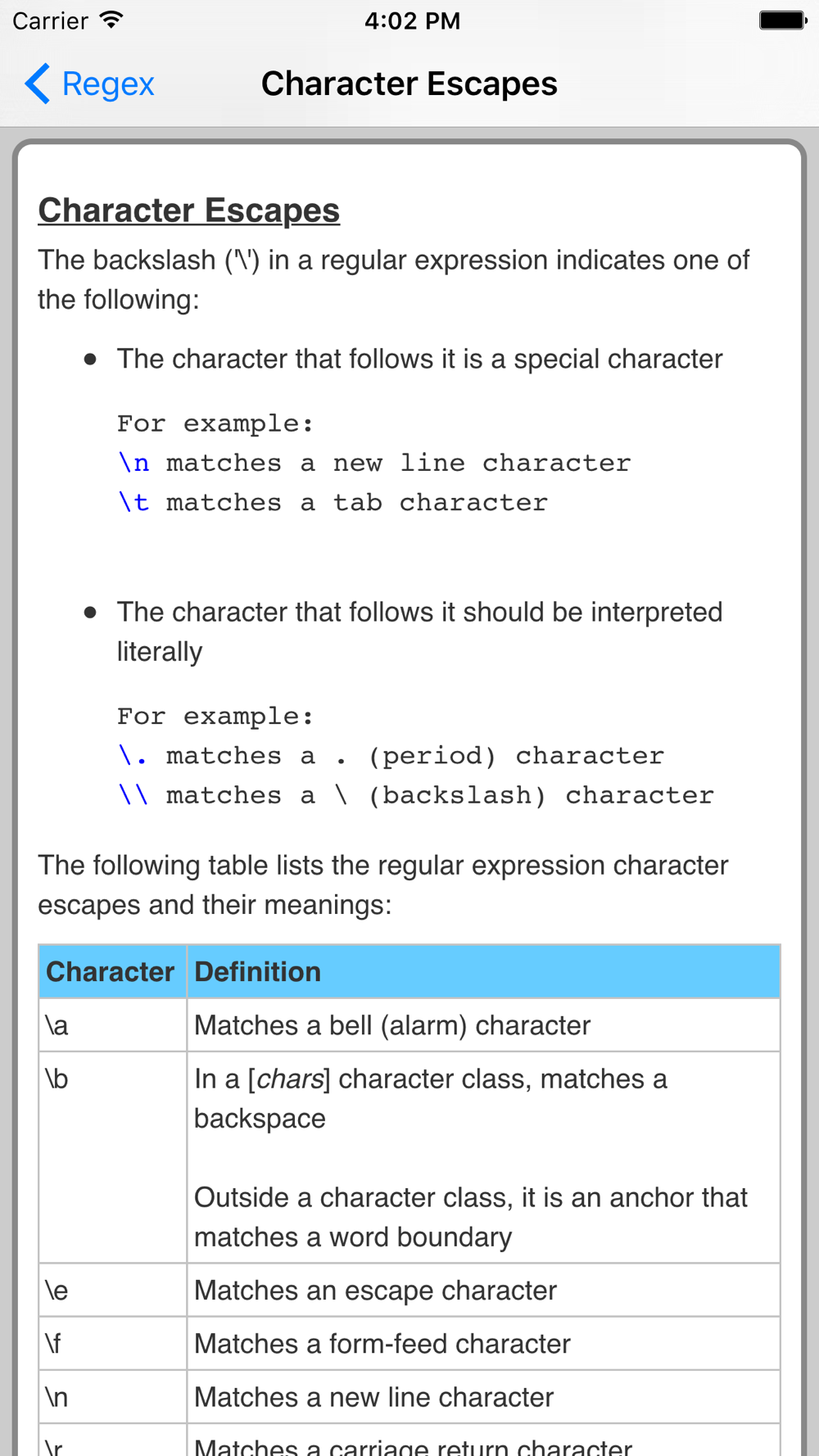Go back via the Regex label
Viewport: 819px width, 1456px height.
point(108,84)
